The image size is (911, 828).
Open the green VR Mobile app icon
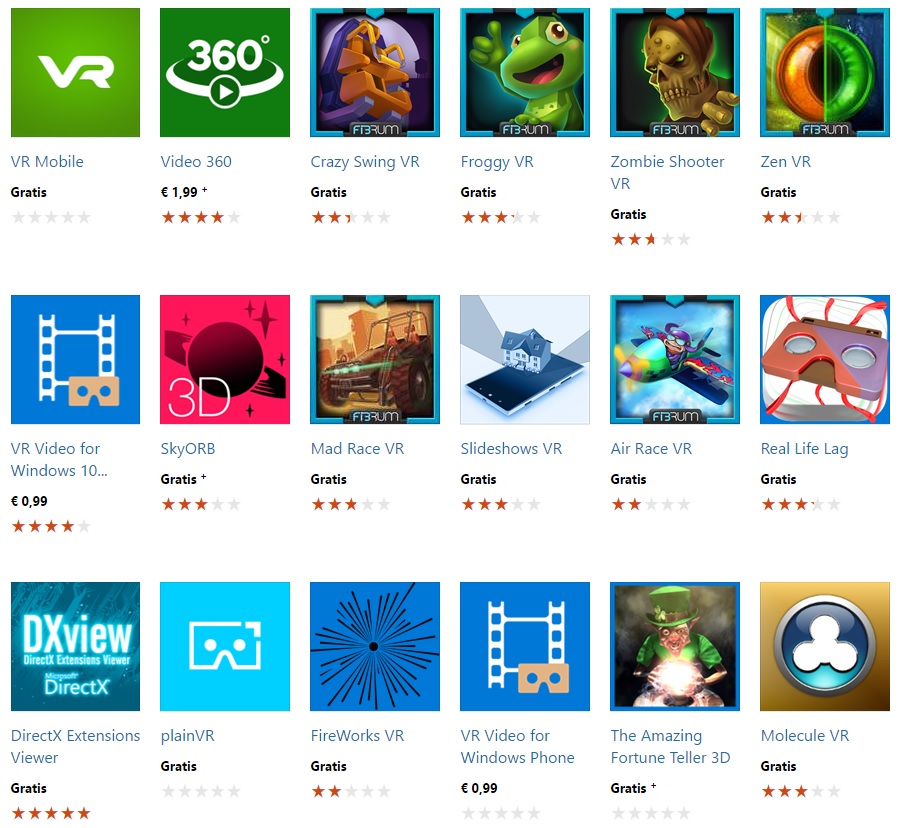pyautogui.click(x=76, y=73)
